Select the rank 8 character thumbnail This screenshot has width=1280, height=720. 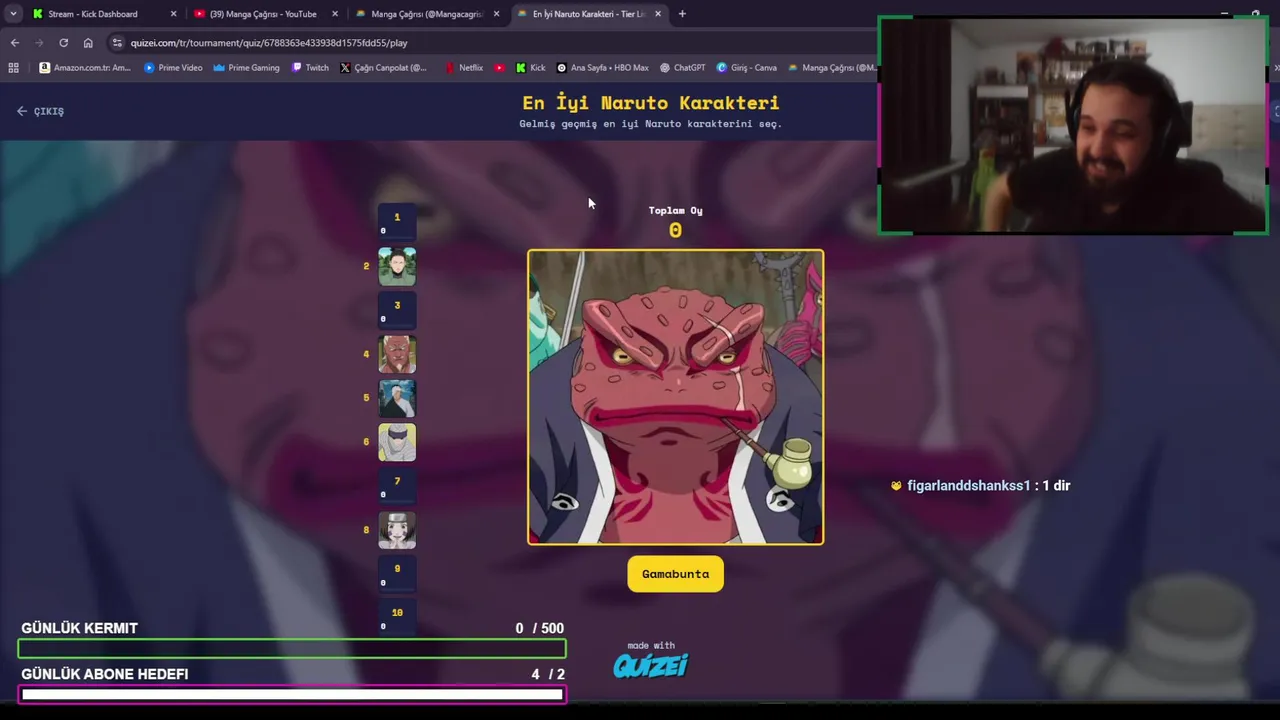(397, 530)
